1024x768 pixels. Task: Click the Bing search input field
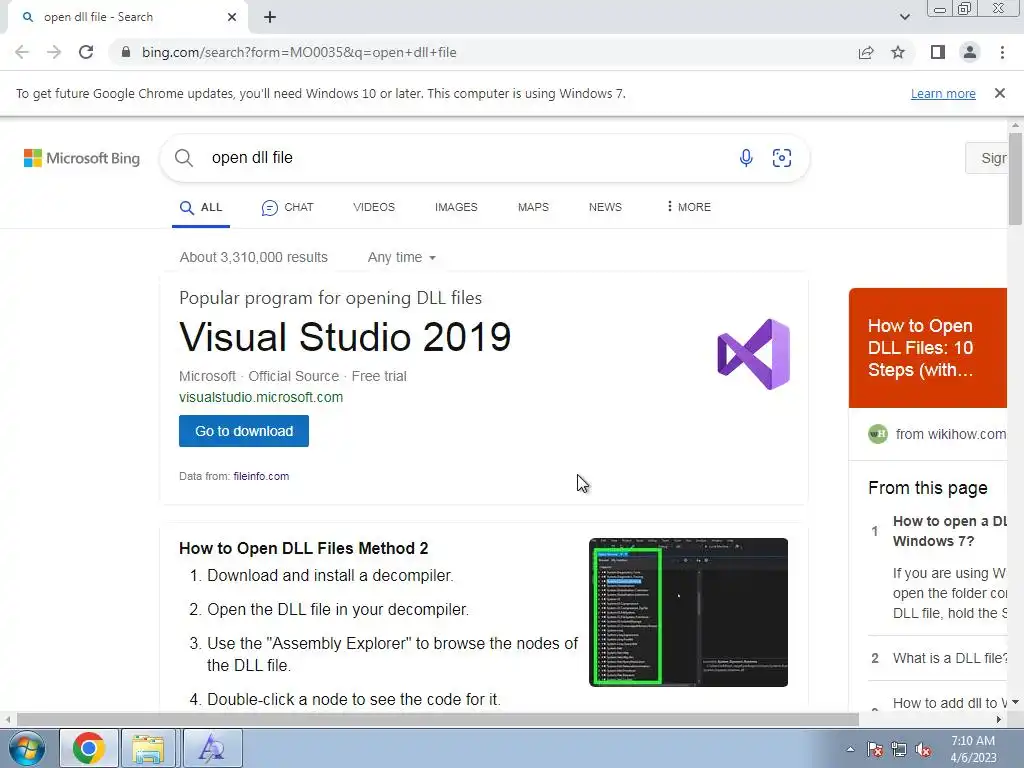point(469,158)
